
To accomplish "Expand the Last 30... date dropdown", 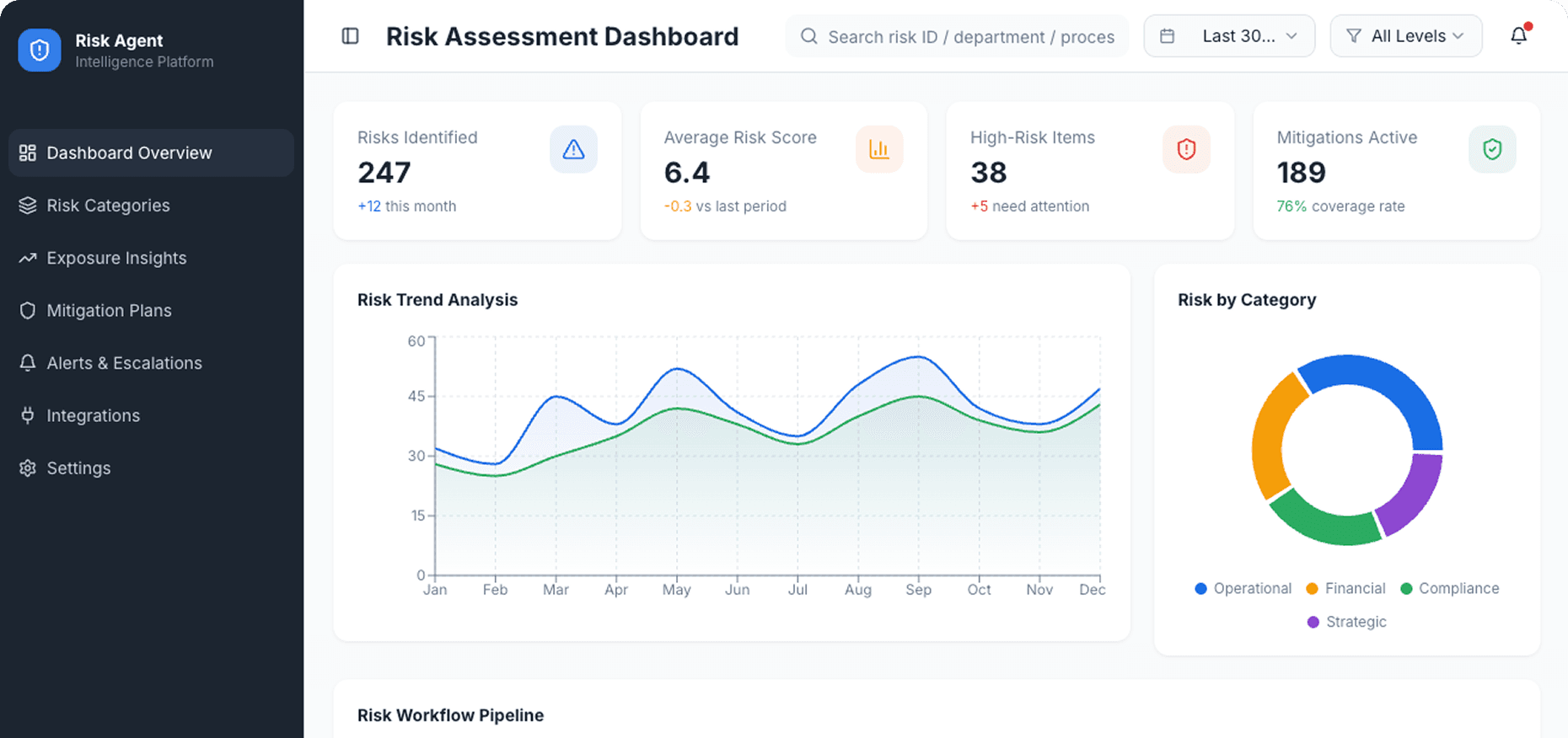I will coord(1229,36).
